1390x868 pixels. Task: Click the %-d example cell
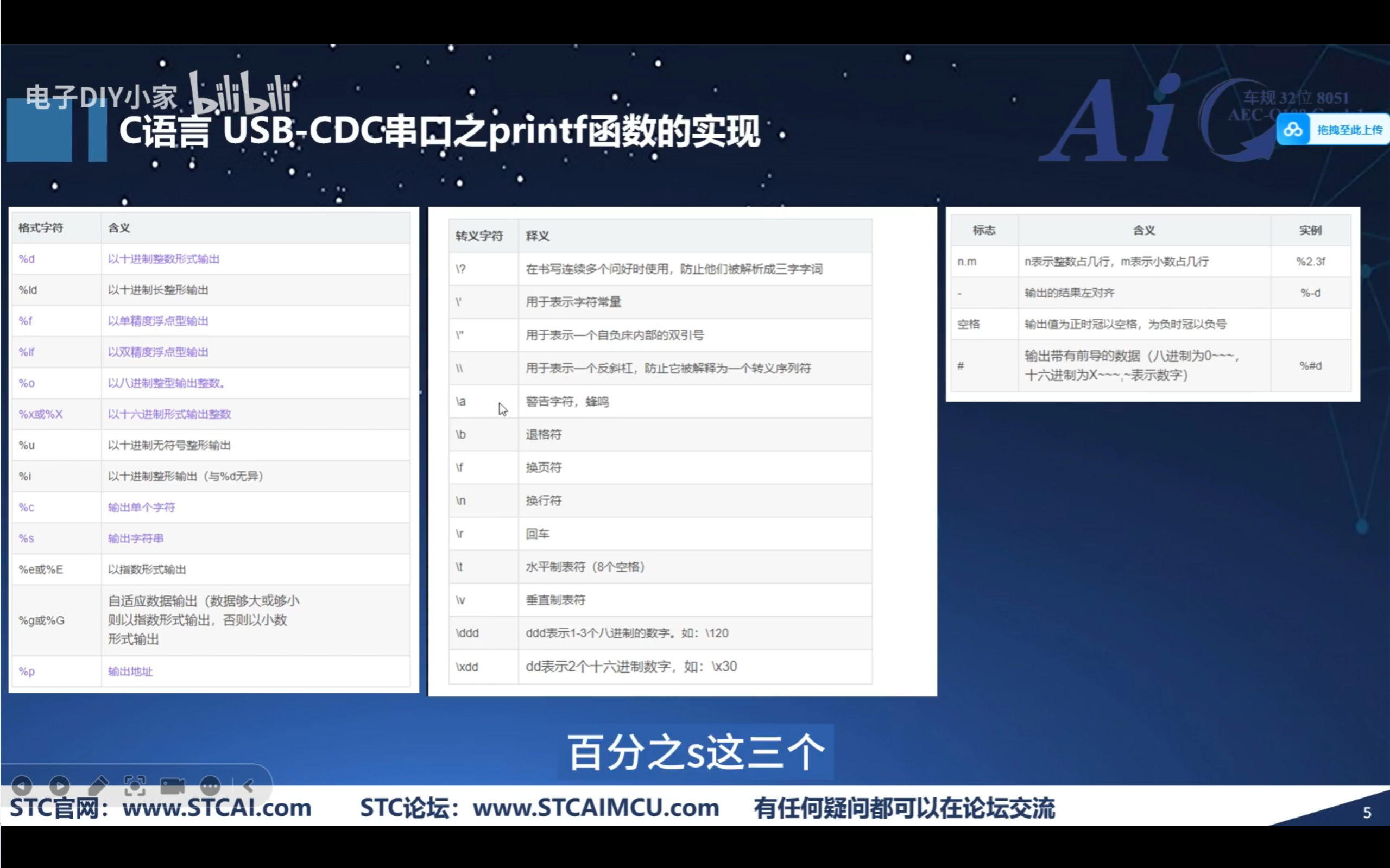pyautogui.click(x=1310, y=293)
